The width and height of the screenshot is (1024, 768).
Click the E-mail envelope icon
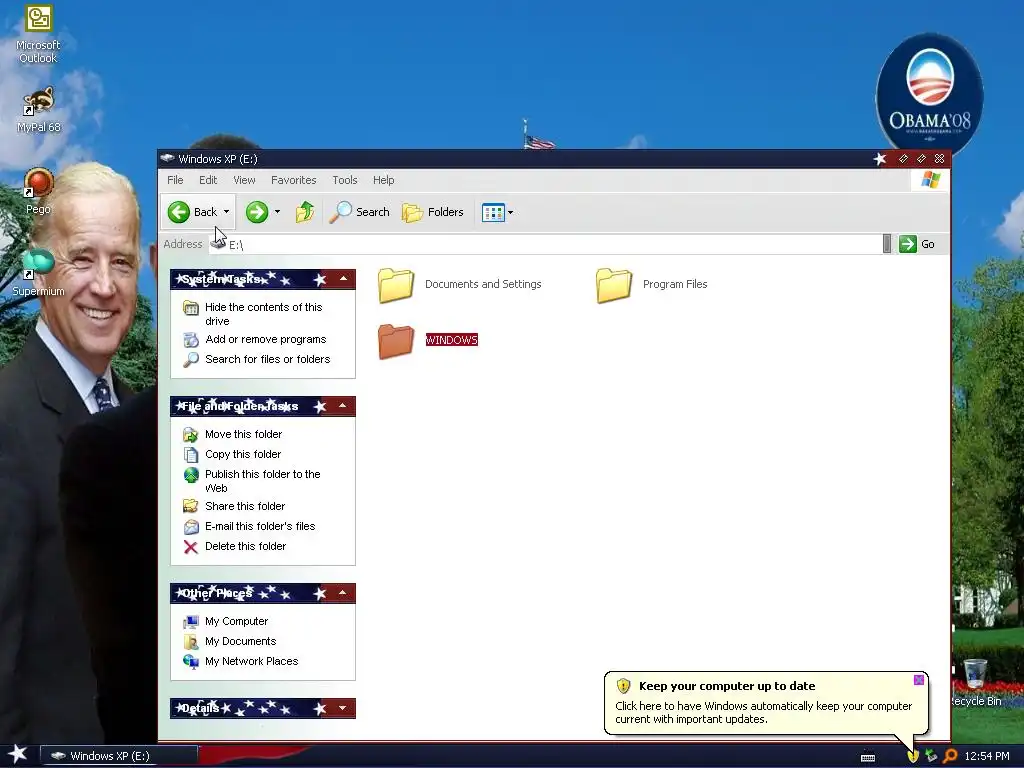click(191, 526)
